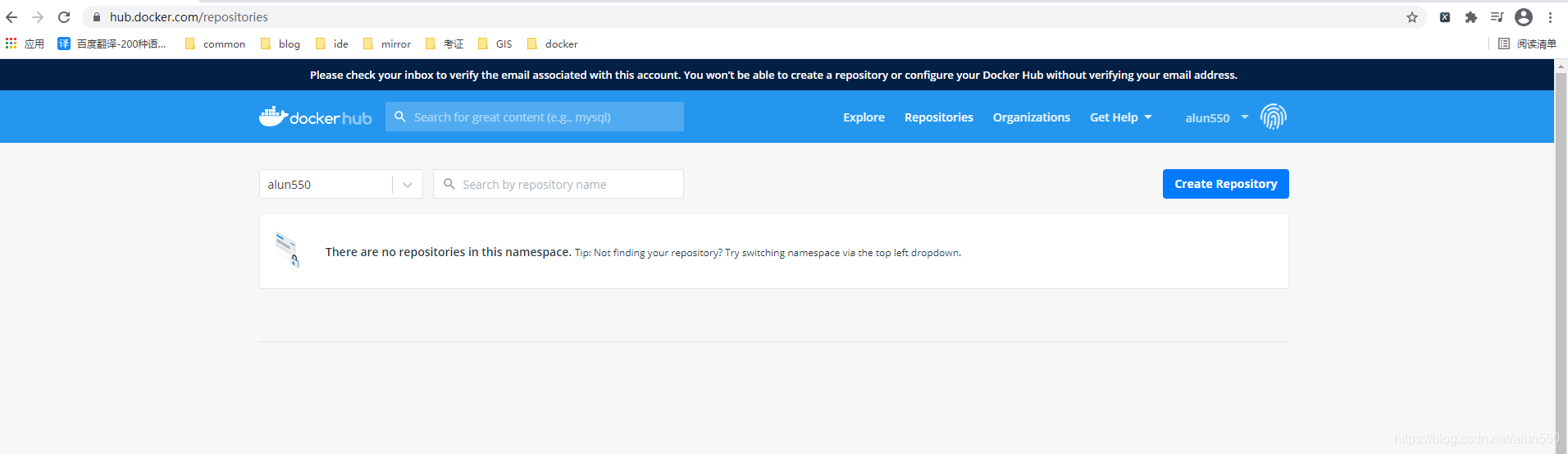Open the blog bookmarks folder
Viewport: 1568px width, 454px height.
(280, 44)
